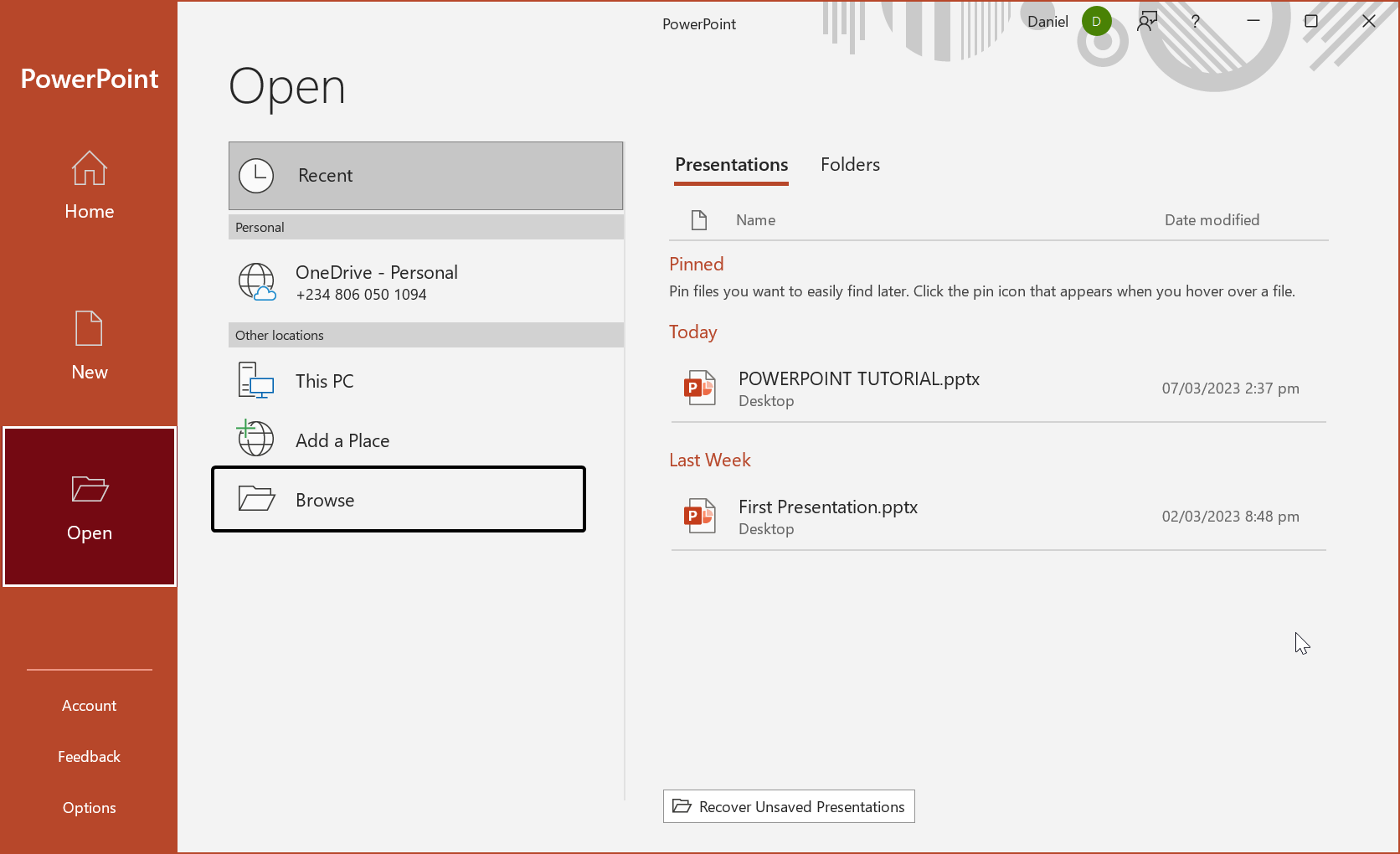Click the feedback person icon in title bar

point(1147,22)
